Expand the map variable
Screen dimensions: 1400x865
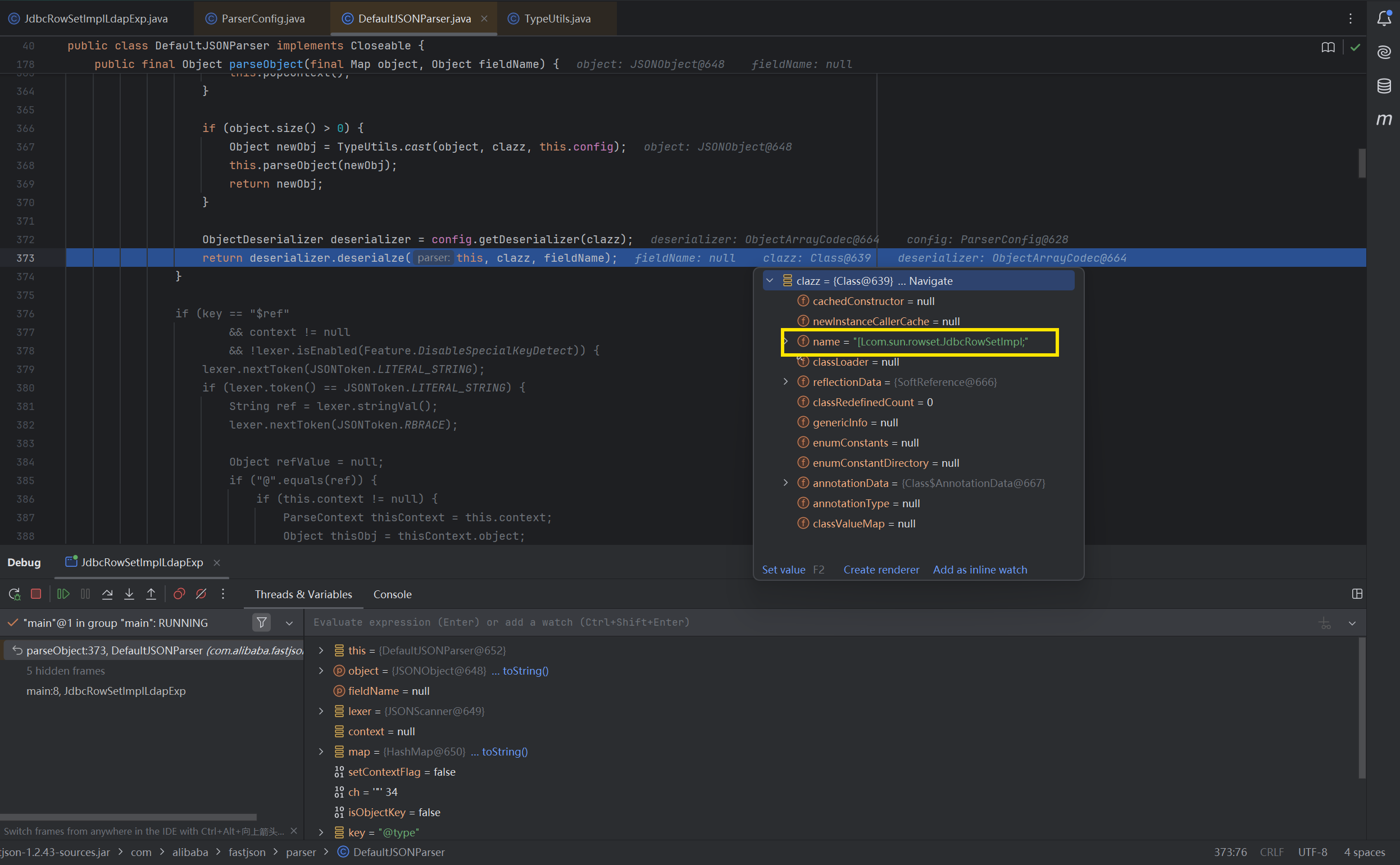[321, 752]
